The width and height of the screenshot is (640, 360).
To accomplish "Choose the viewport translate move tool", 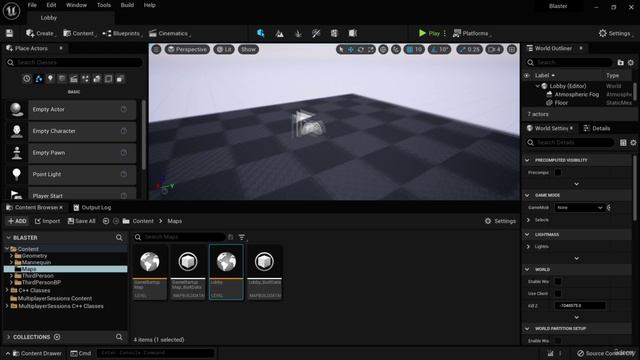I will tap(351, 49).
